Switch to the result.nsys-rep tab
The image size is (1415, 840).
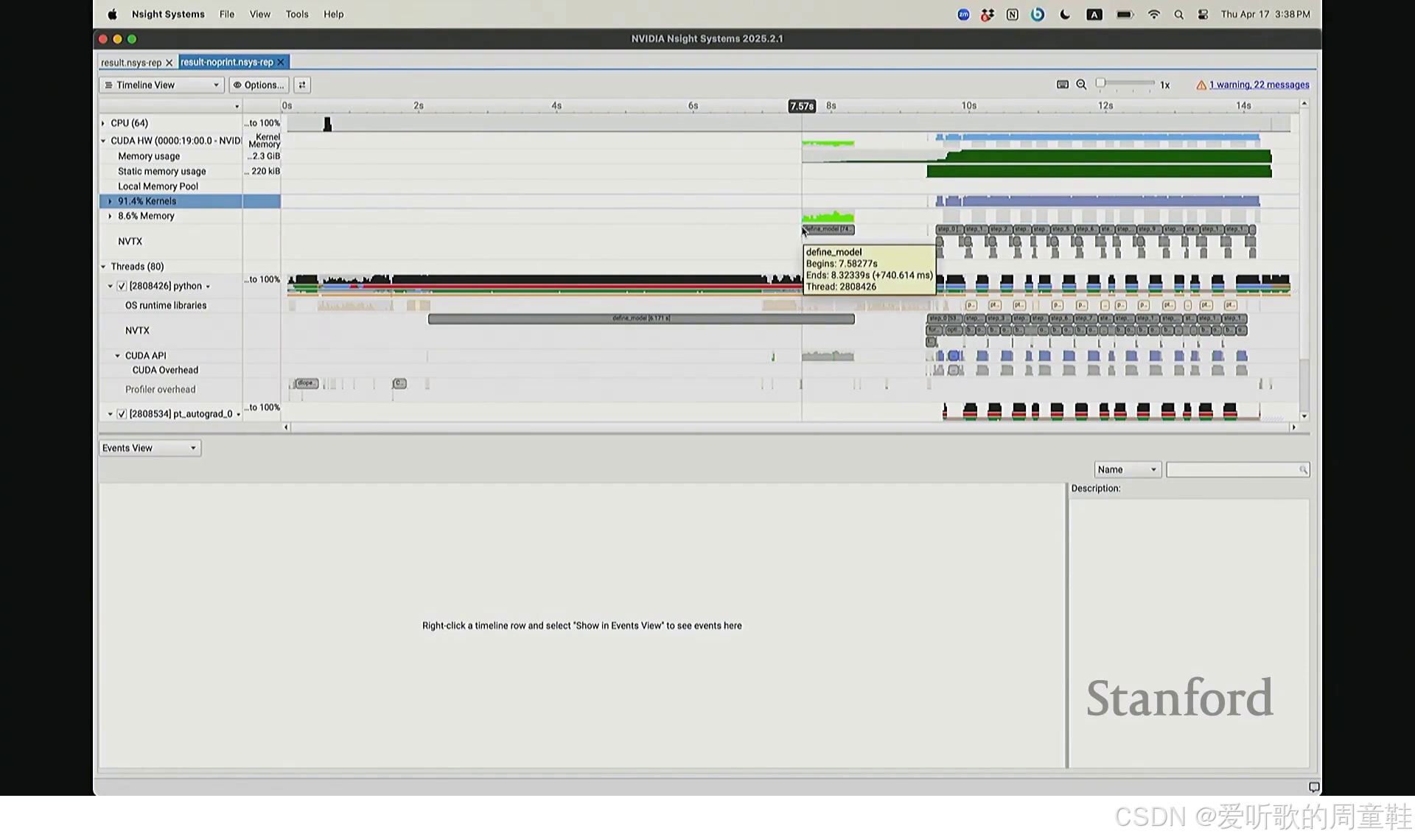click(x=131, y=63)
